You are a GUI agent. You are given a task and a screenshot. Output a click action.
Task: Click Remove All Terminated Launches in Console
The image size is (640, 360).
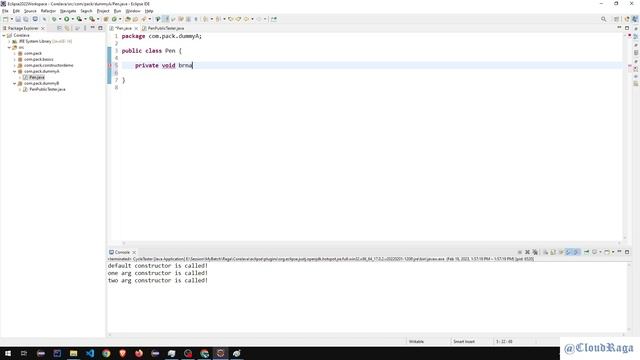click(535, 252)
